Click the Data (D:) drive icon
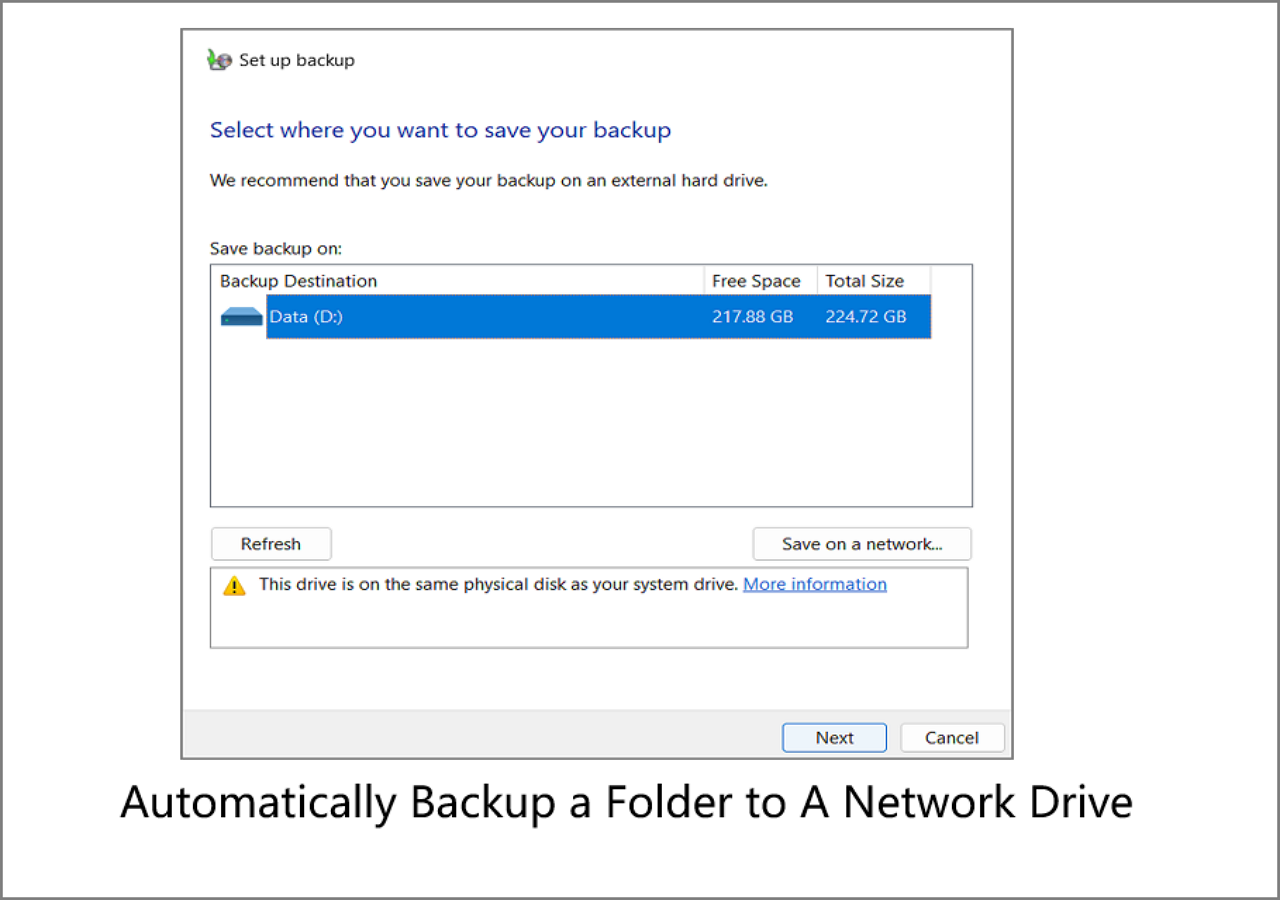Screen dimensions: 1280x900 click(241, 317)
